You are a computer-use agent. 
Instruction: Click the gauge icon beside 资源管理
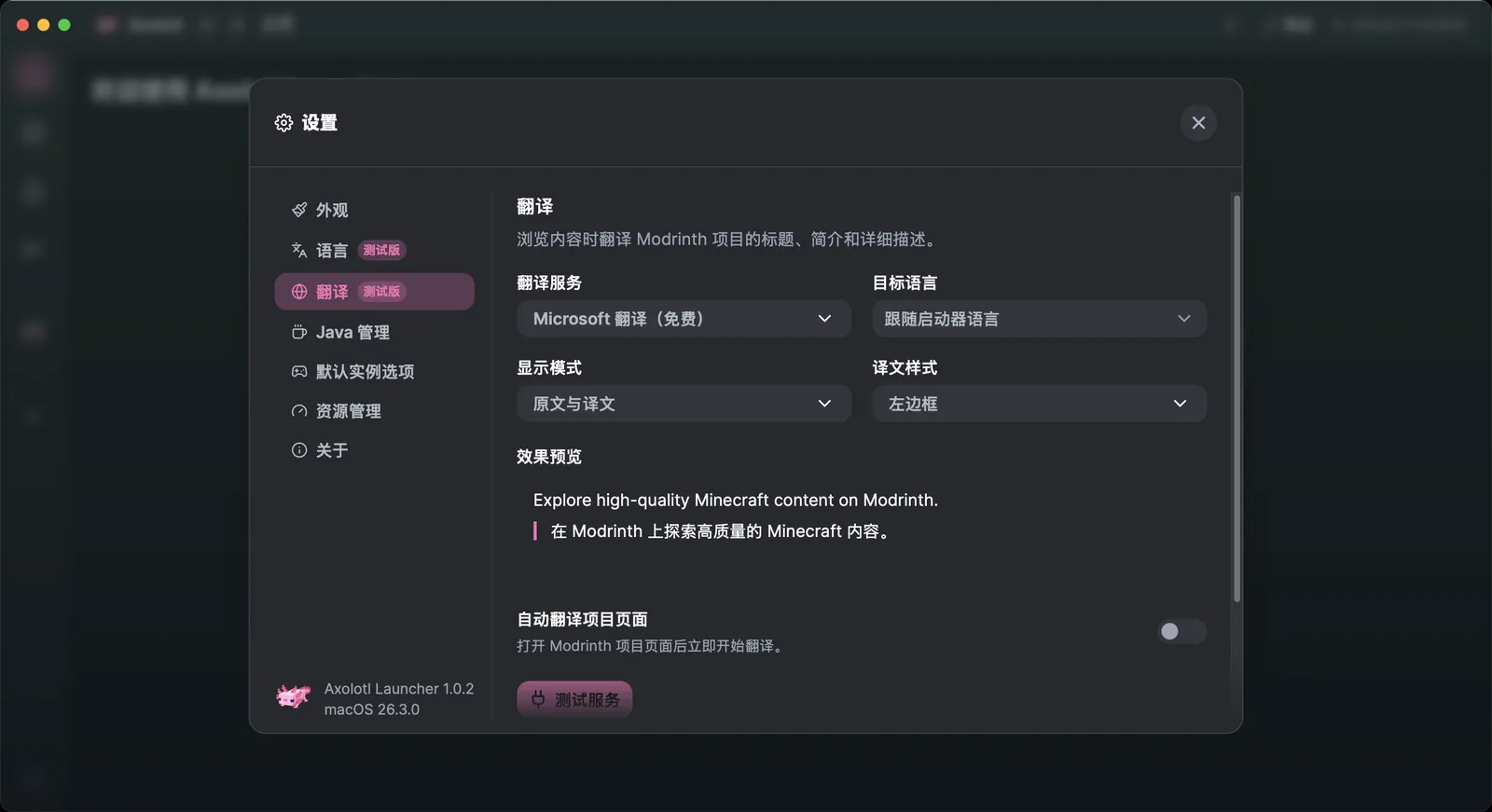tap(299, 411)
